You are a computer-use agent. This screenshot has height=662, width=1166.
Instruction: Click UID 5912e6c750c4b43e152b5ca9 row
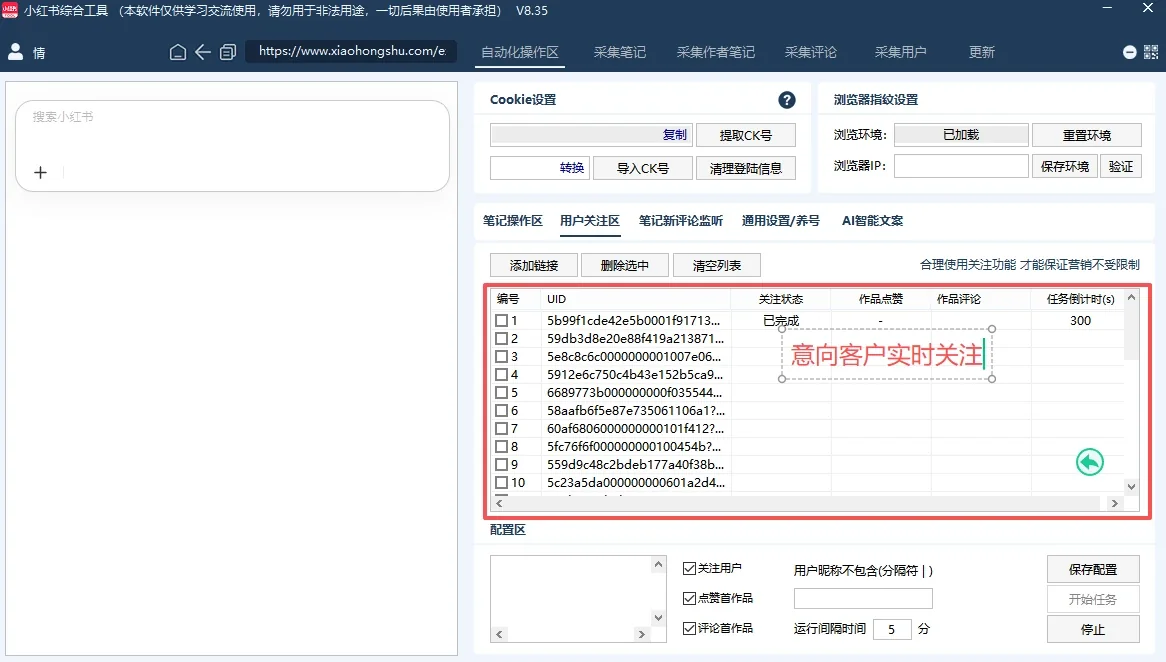634,375
